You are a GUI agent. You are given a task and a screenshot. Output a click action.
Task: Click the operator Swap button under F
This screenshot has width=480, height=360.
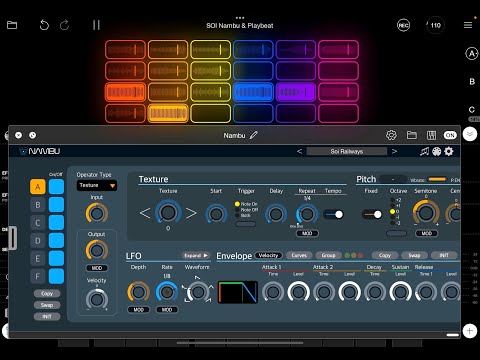[x=47, y=305]
